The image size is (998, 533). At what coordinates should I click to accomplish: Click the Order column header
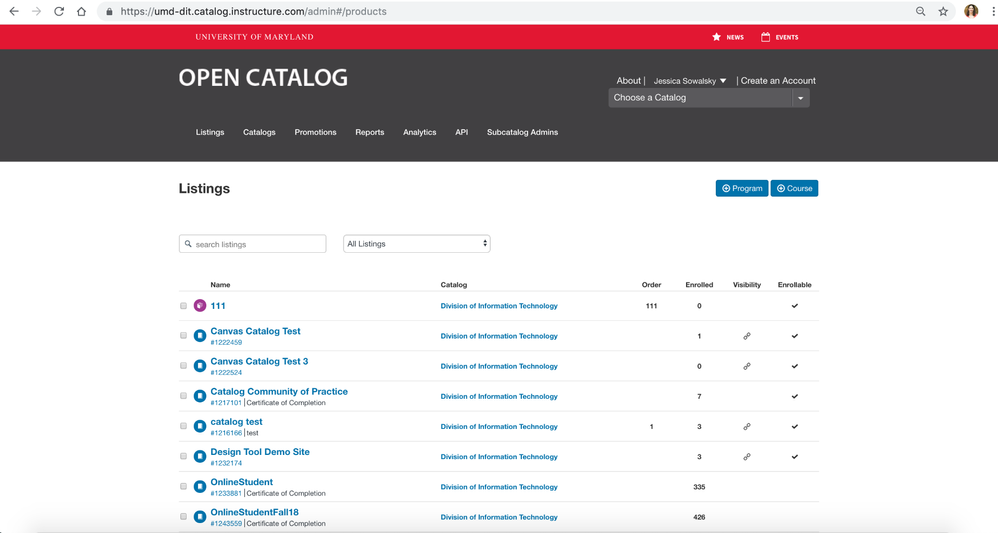click(x=651, y=285)
